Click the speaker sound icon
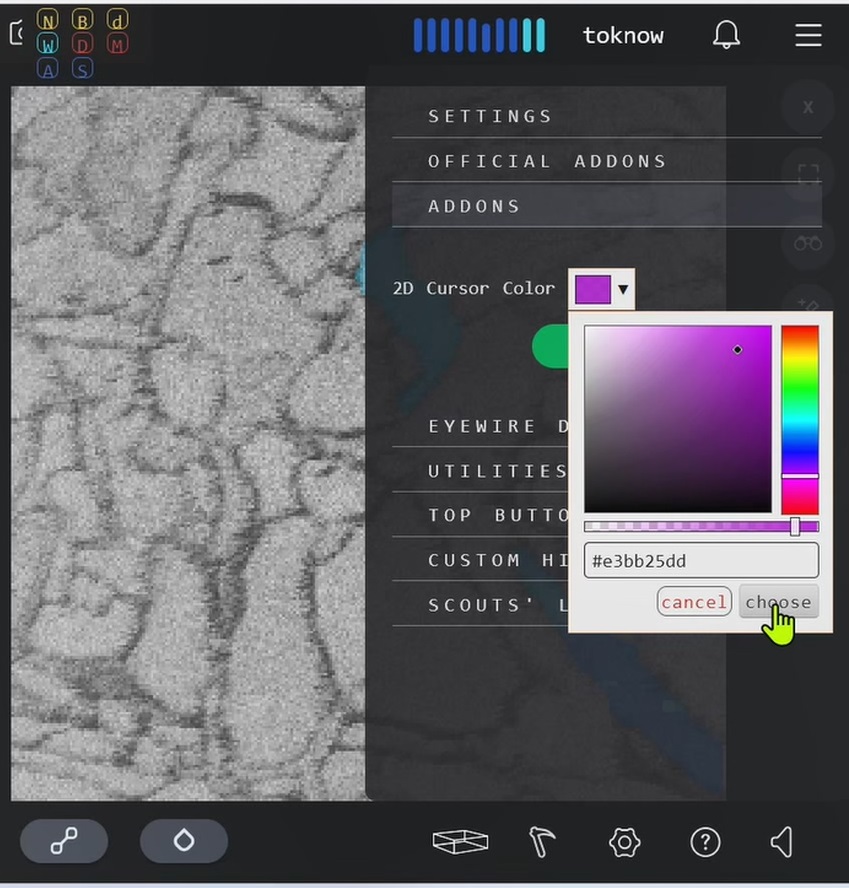This screenshot has width=849, height=888. (x=782, y=842)
